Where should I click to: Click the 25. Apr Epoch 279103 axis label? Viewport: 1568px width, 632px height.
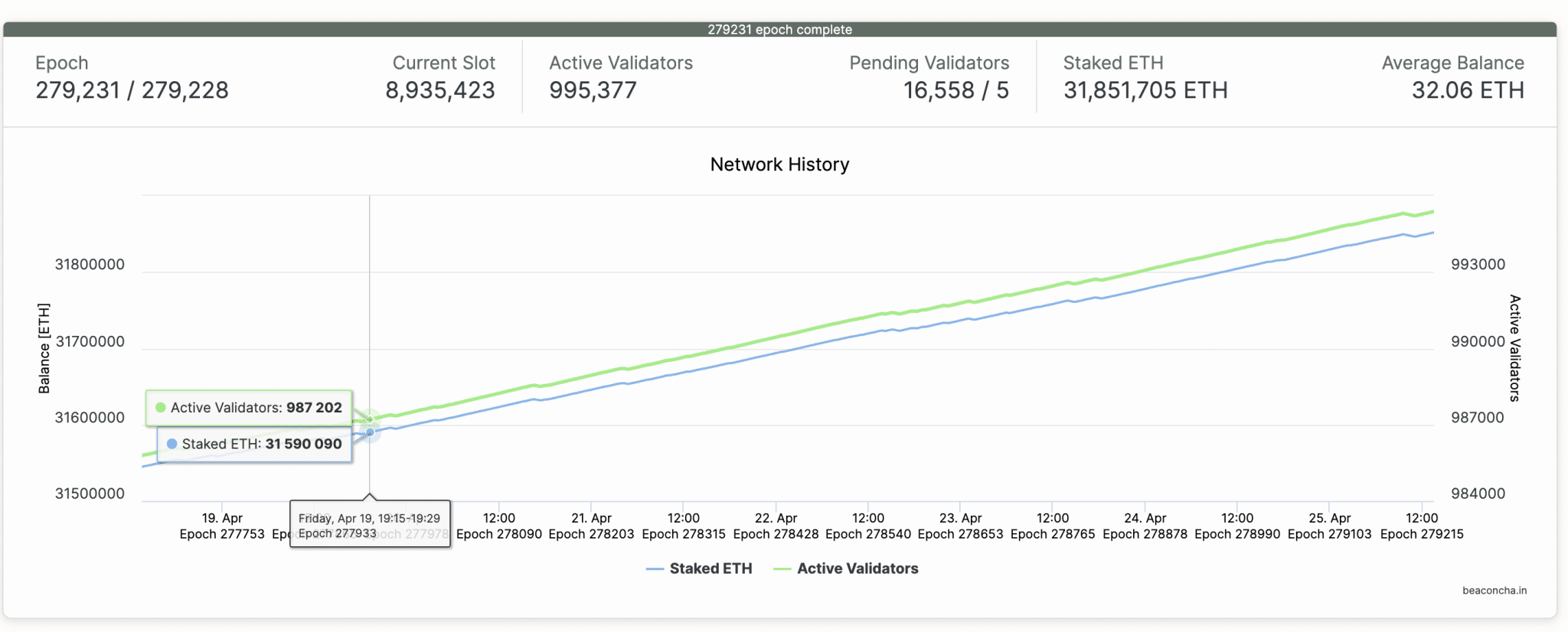pyautogui.click(x=1330, y=526)
